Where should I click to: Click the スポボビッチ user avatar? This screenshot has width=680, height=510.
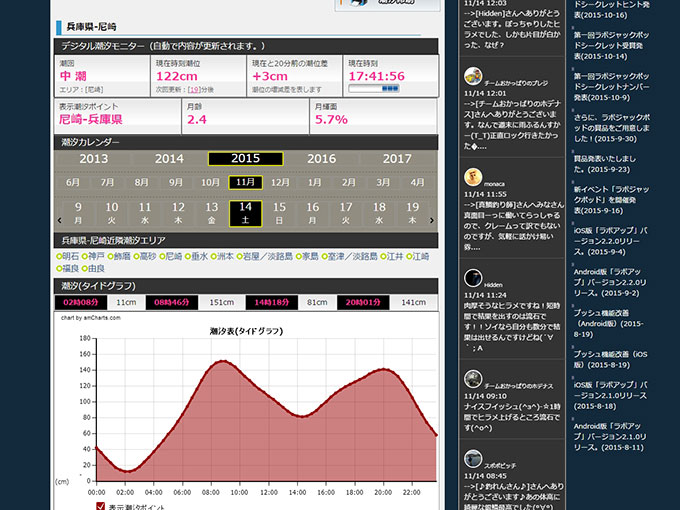point(473,458)
